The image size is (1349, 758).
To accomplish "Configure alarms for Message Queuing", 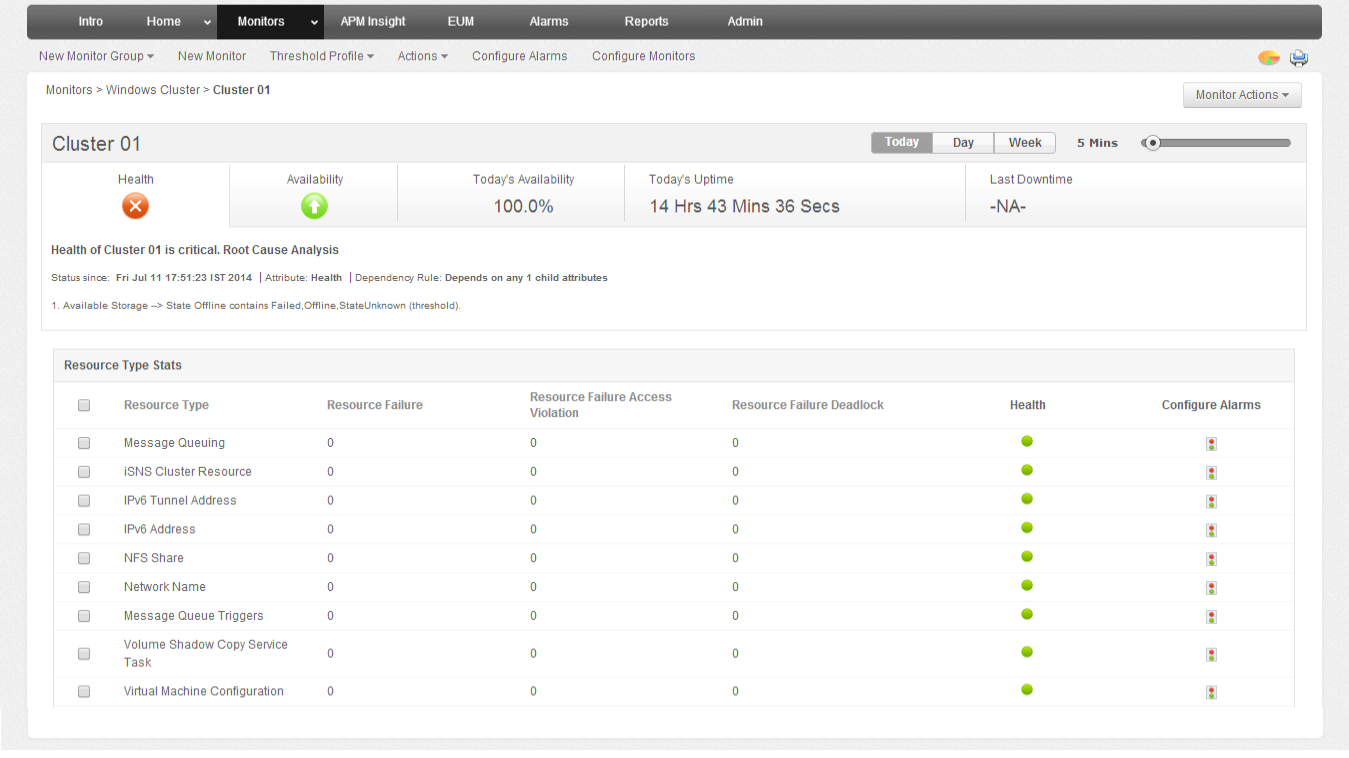I will [1211, 444].
